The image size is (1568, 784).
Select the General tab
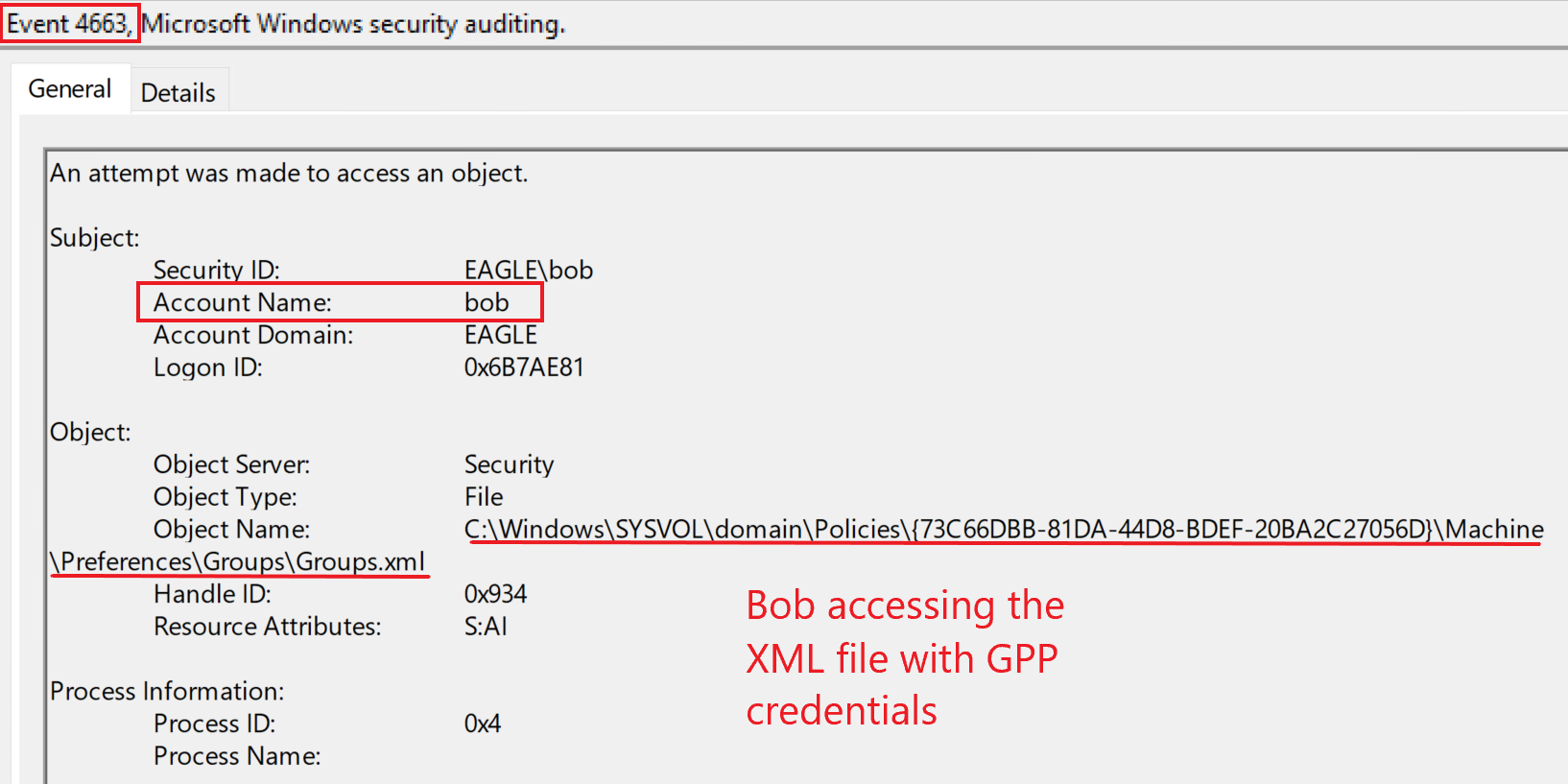click(70, 89)
